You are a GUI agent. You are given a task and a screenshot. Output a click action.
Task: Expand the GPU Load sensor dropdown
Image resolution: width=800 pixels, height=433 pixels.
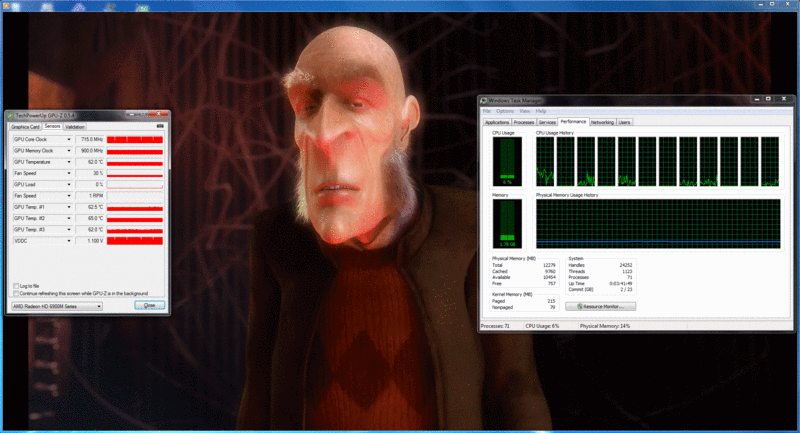69,184
